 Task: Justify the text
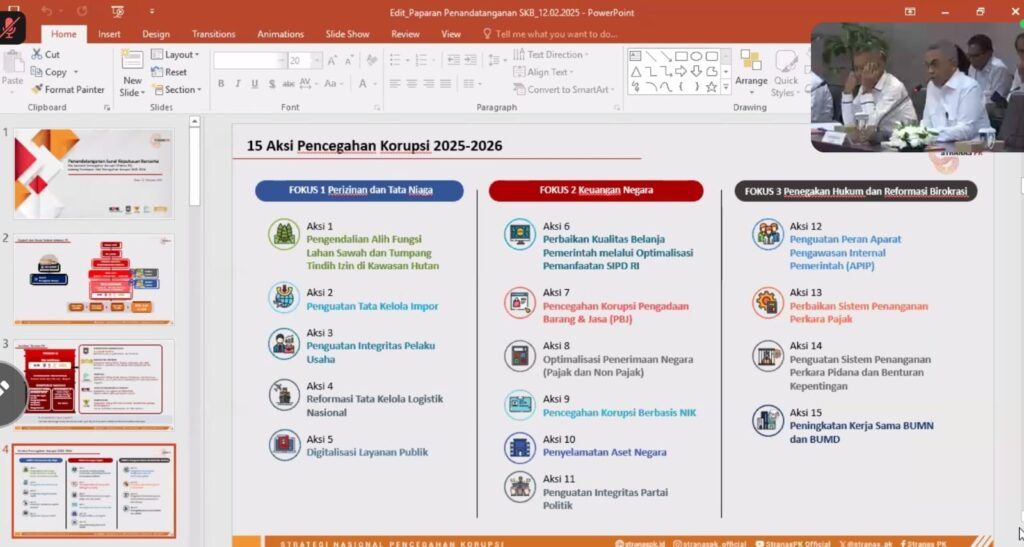pos(445,84)
